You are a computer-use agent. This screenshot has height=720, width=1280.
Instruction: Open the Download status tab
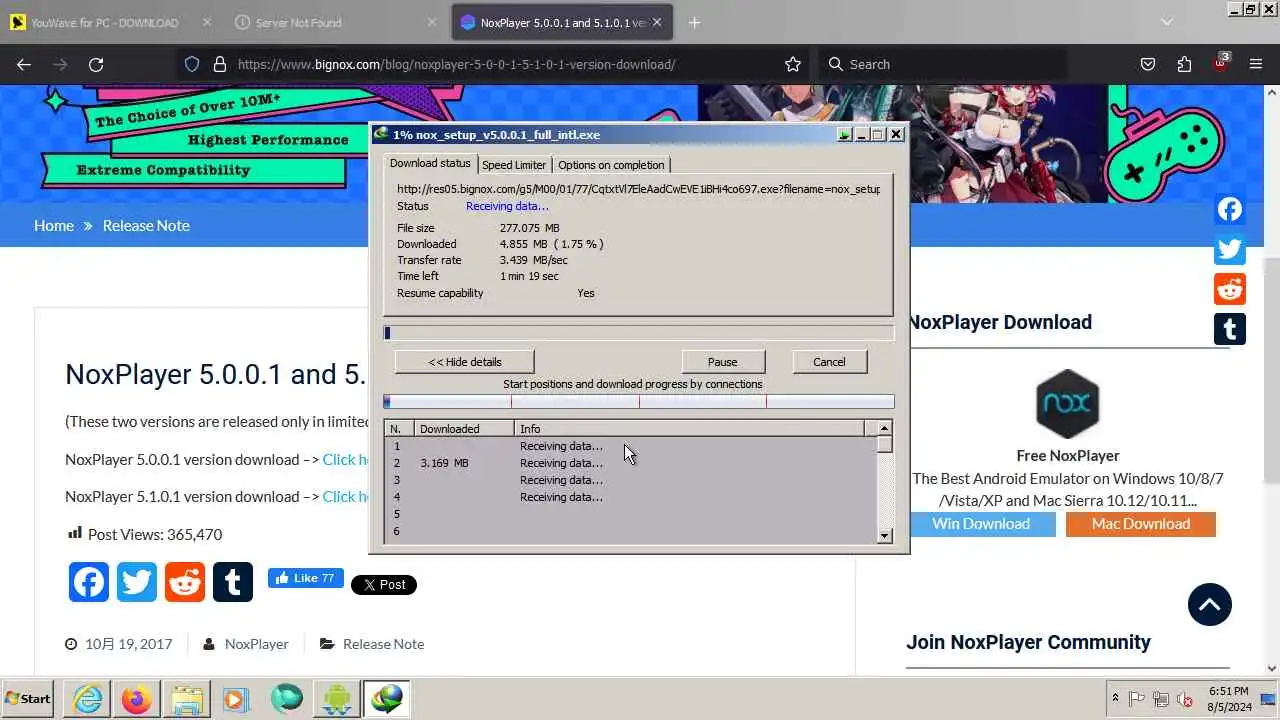(430, 163)
